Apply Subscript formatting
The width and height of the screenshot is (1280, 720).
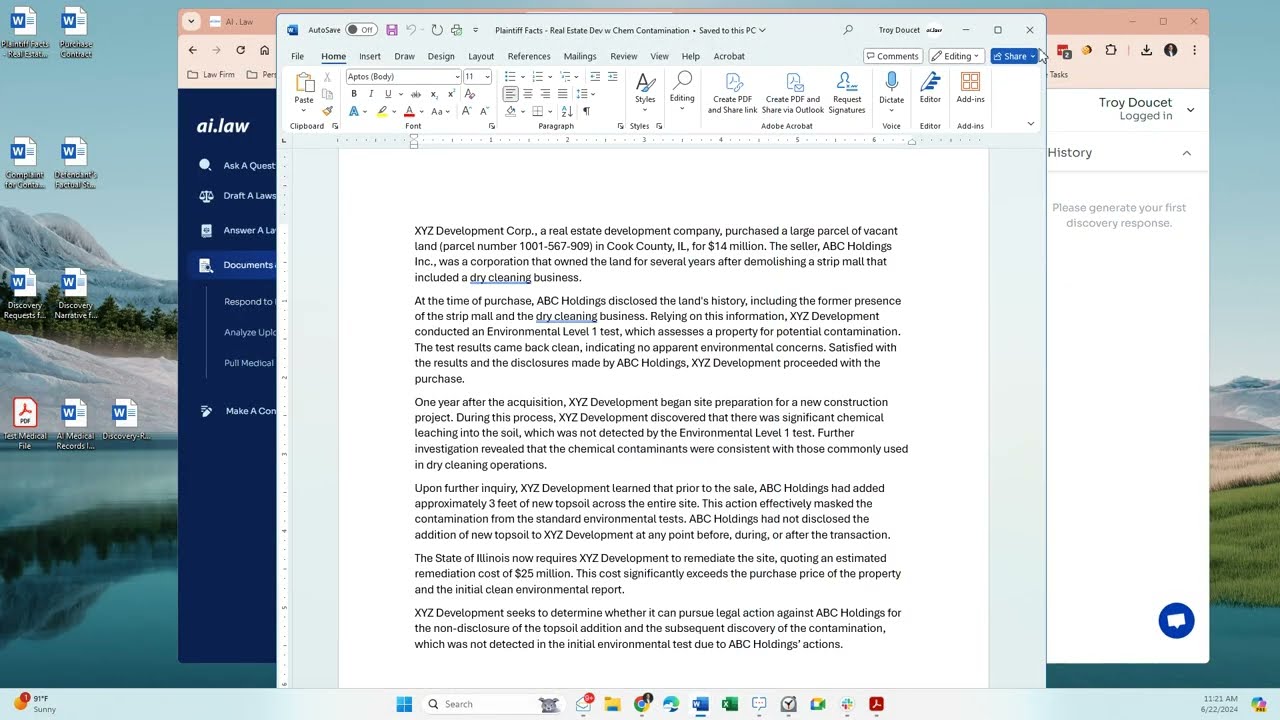434,94
